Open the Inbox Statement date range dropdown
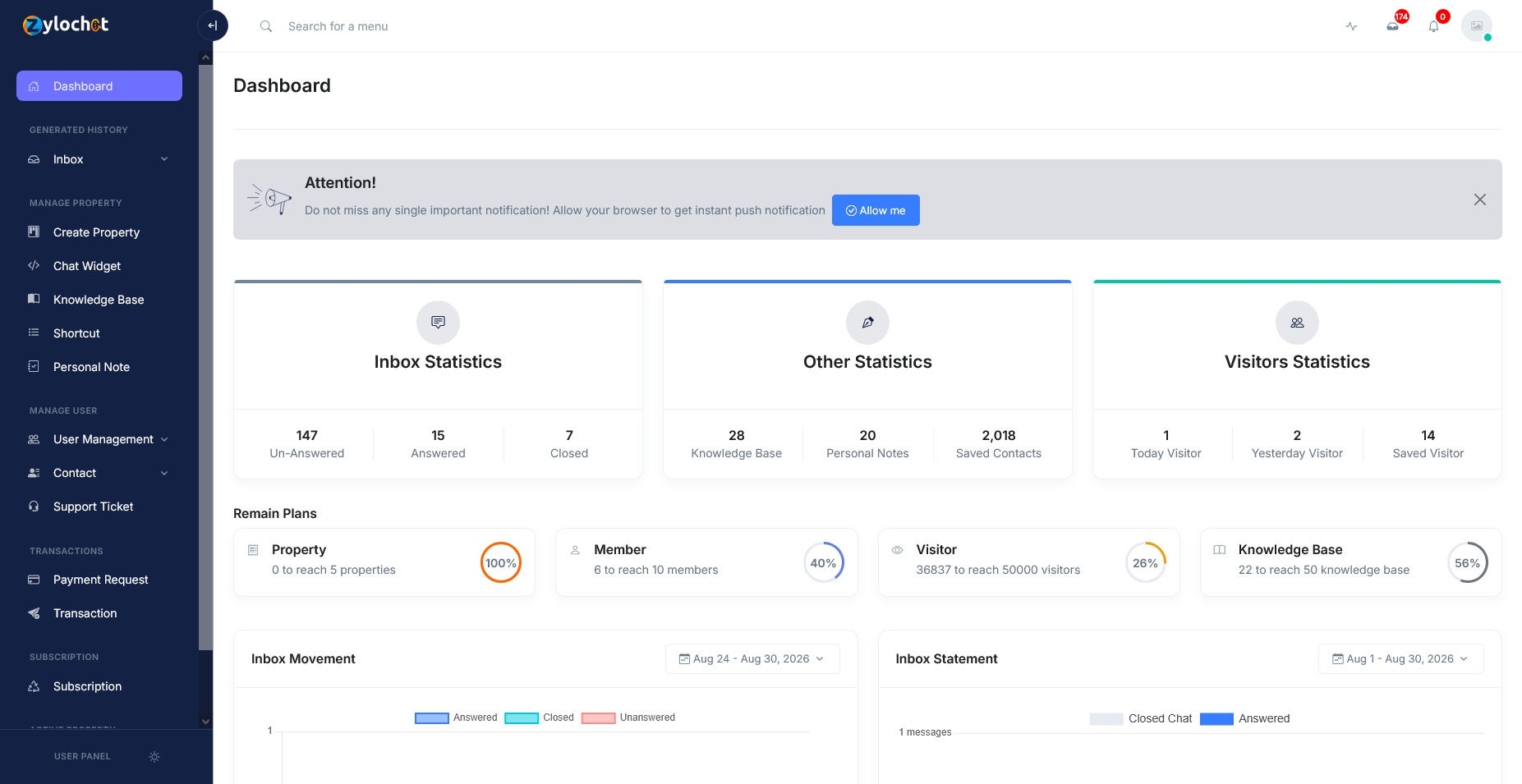 coord(1400,659)
